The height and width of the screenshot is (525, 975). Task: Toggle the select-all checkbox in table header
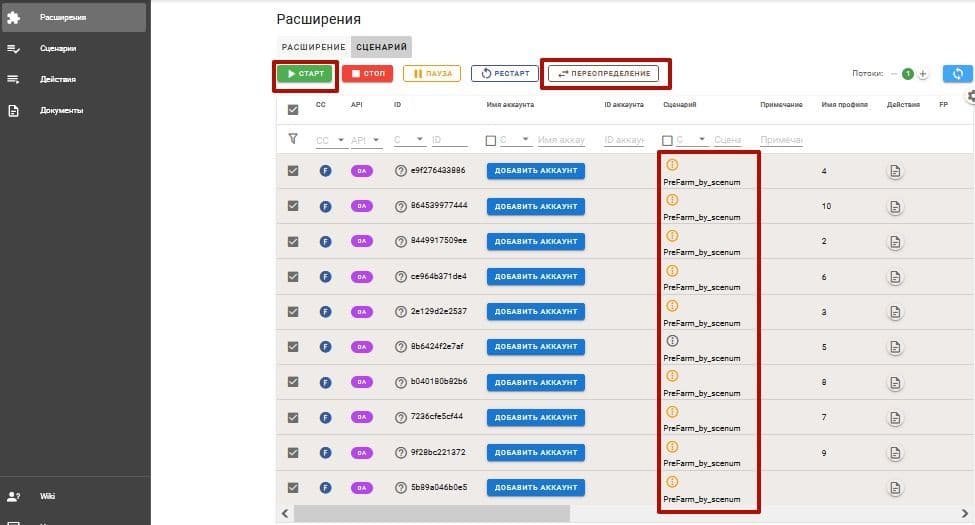[293, 110]
